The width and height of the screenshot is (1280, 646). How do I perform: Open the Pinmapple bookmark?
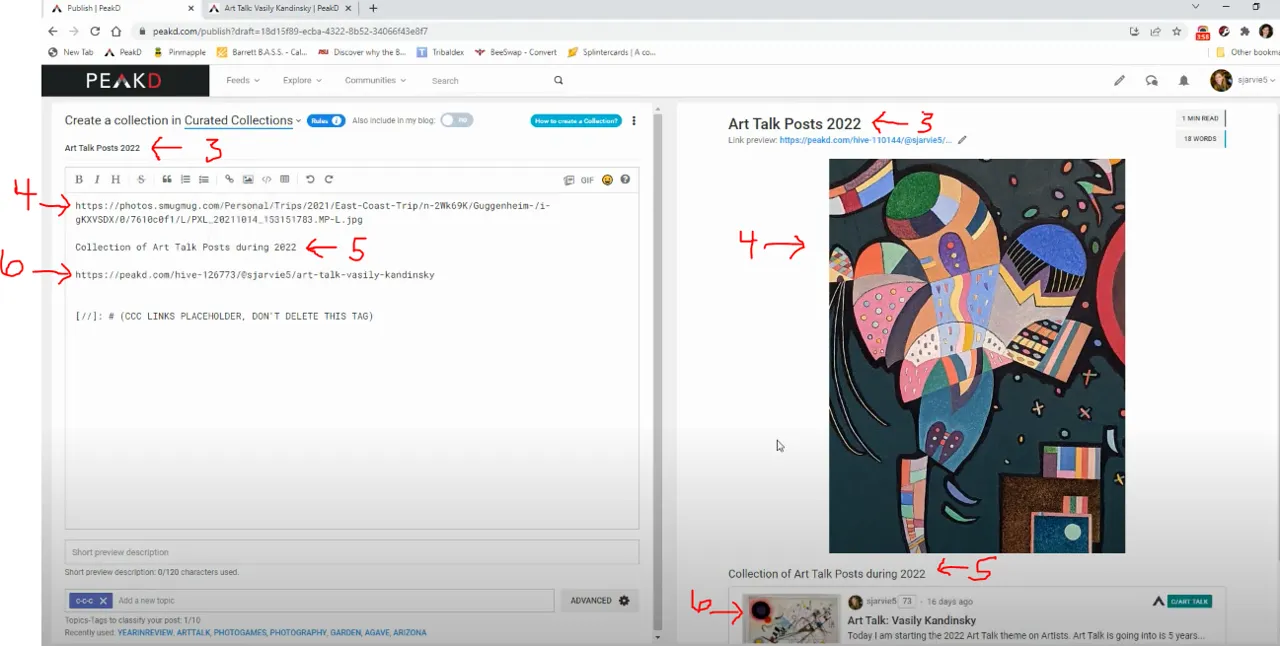179,52
